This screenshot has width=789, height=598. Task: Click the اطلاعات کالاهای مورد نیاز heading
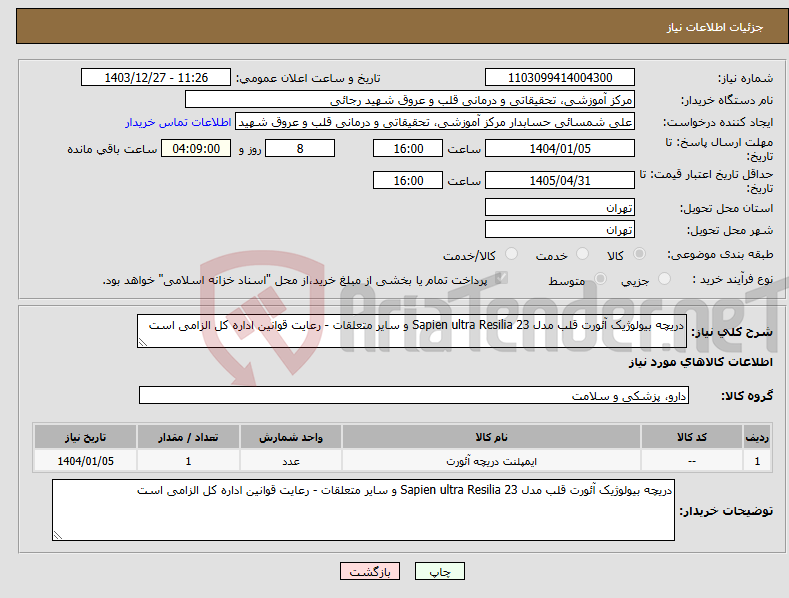tap(700, 362)
